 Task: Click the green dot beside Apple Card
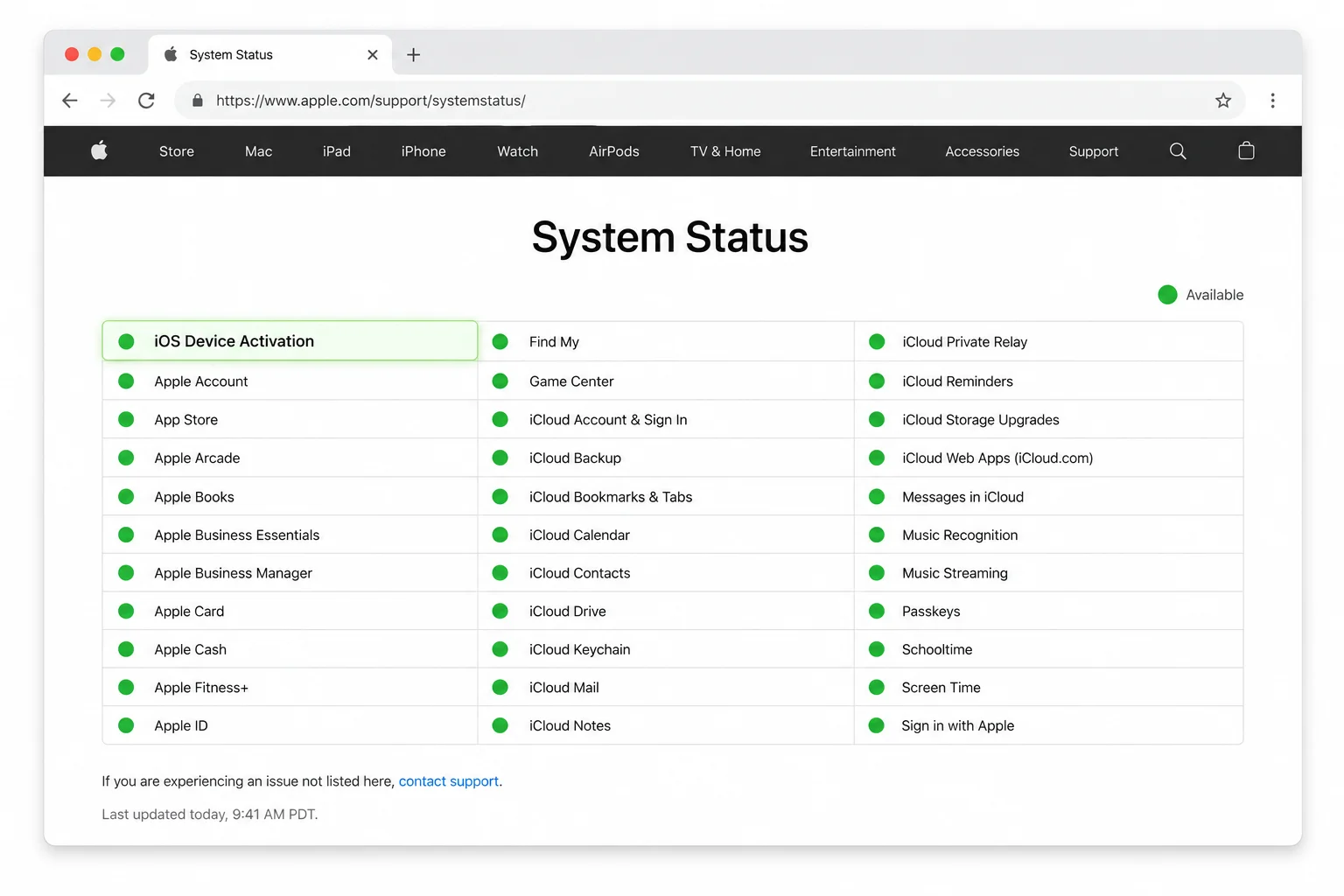[126, 612]
